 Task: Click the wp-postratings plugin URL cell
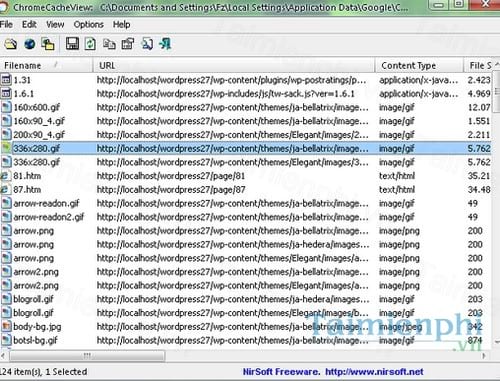(232, 80)
